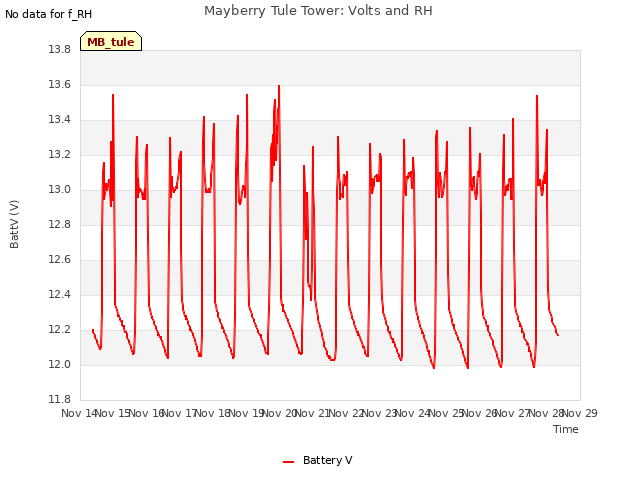Screen dimensions: 640x480
Task: Click the MB_tule label tag
Action: [x=111, y=41]
